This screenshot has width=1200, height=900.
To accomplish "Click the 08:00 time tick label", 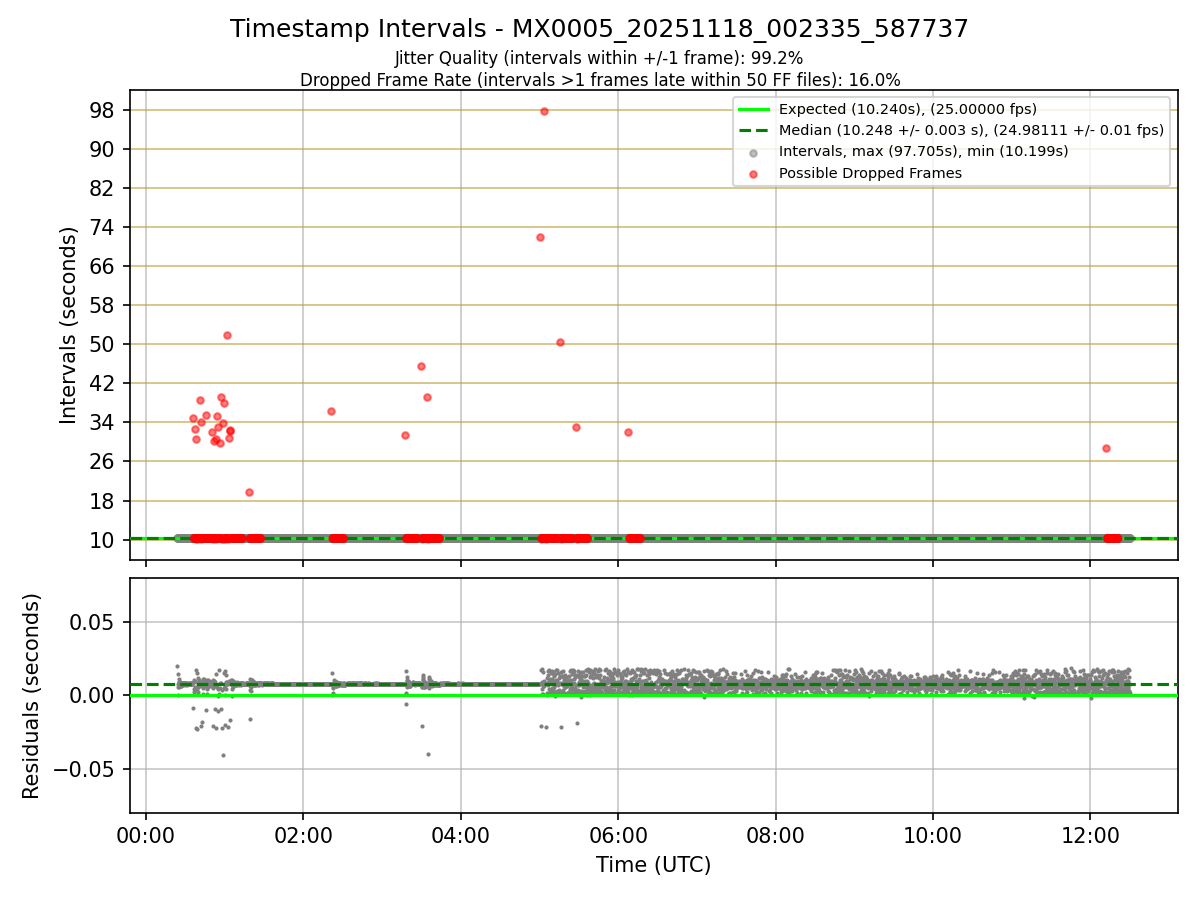I will (x=775, y=834).
